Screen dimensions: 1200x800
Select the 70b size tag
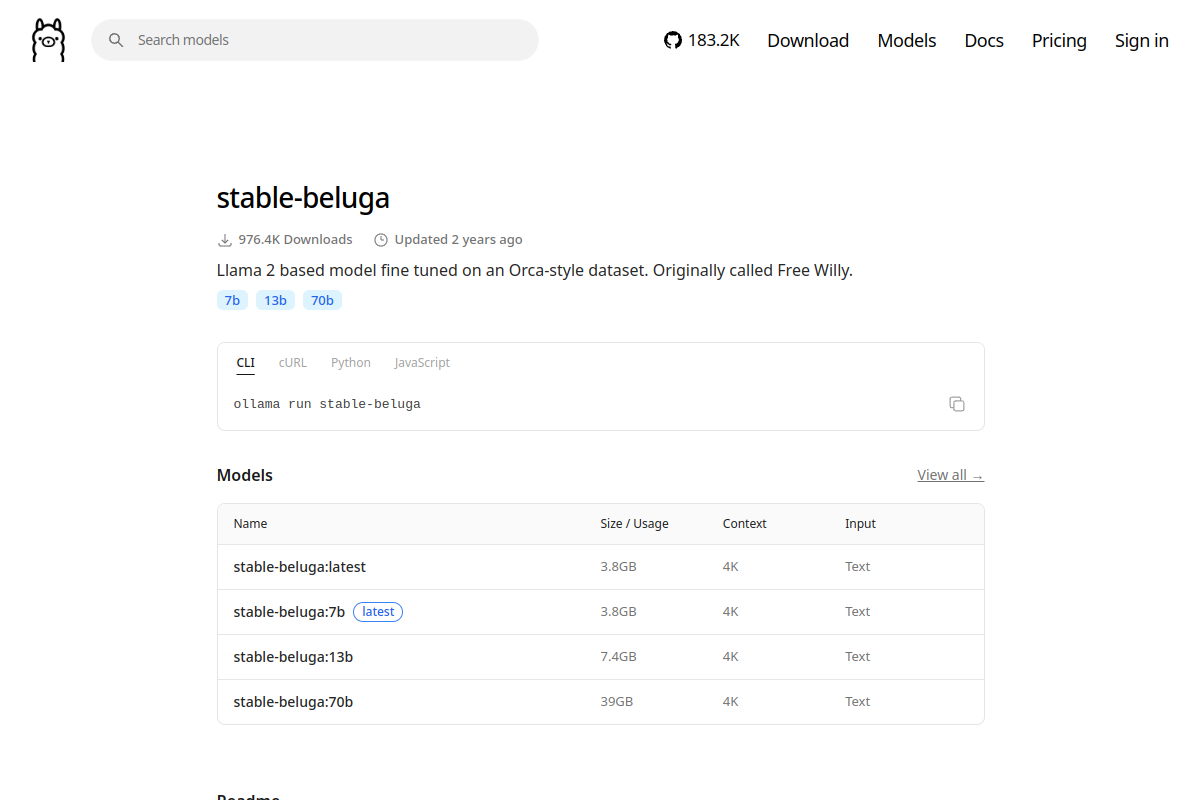(x=322, y=300)
